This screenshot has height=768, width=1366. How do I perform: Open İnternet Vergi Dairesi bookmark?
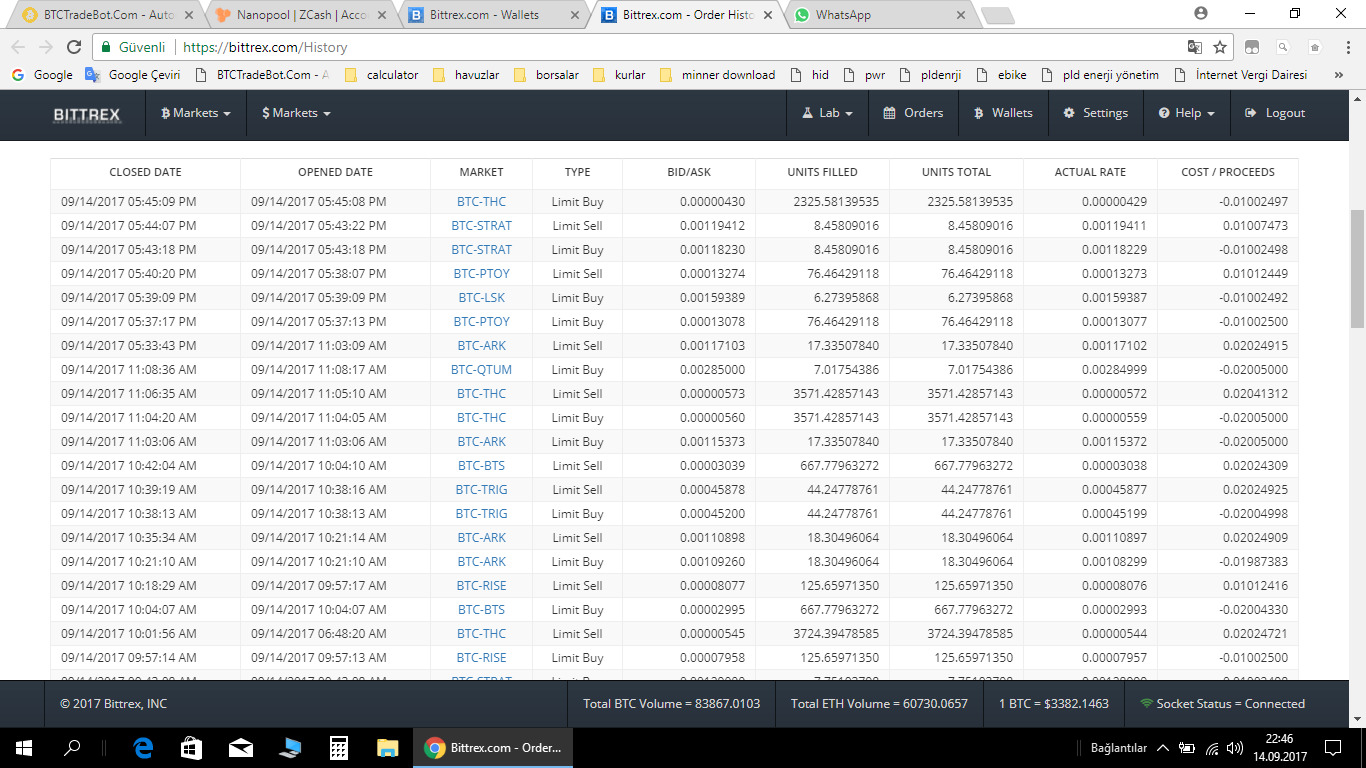click(x=1242, y=75)
